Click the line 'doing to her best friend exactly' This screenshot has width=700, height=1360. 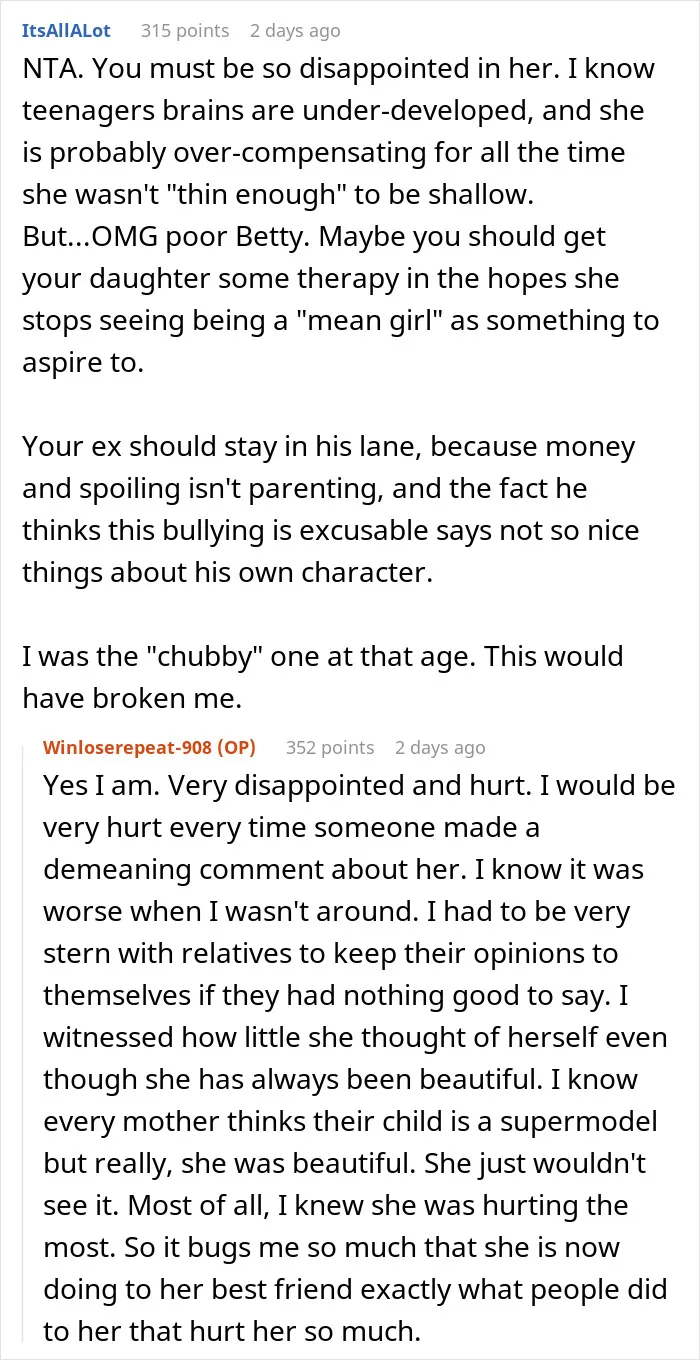[355, 1290]
